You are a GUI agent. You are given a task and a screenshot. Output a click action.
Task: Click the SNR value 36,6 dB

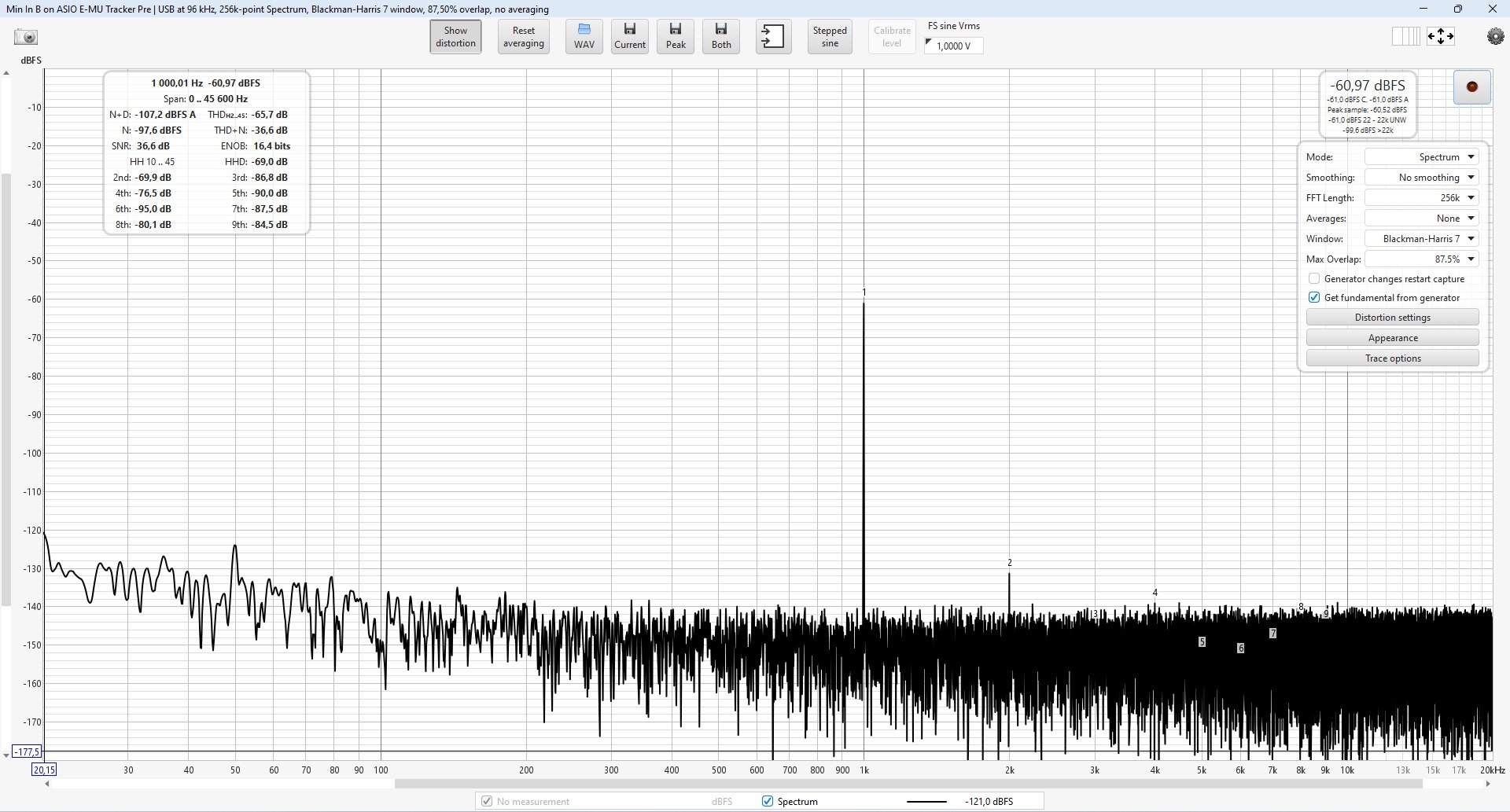[153, 146]
